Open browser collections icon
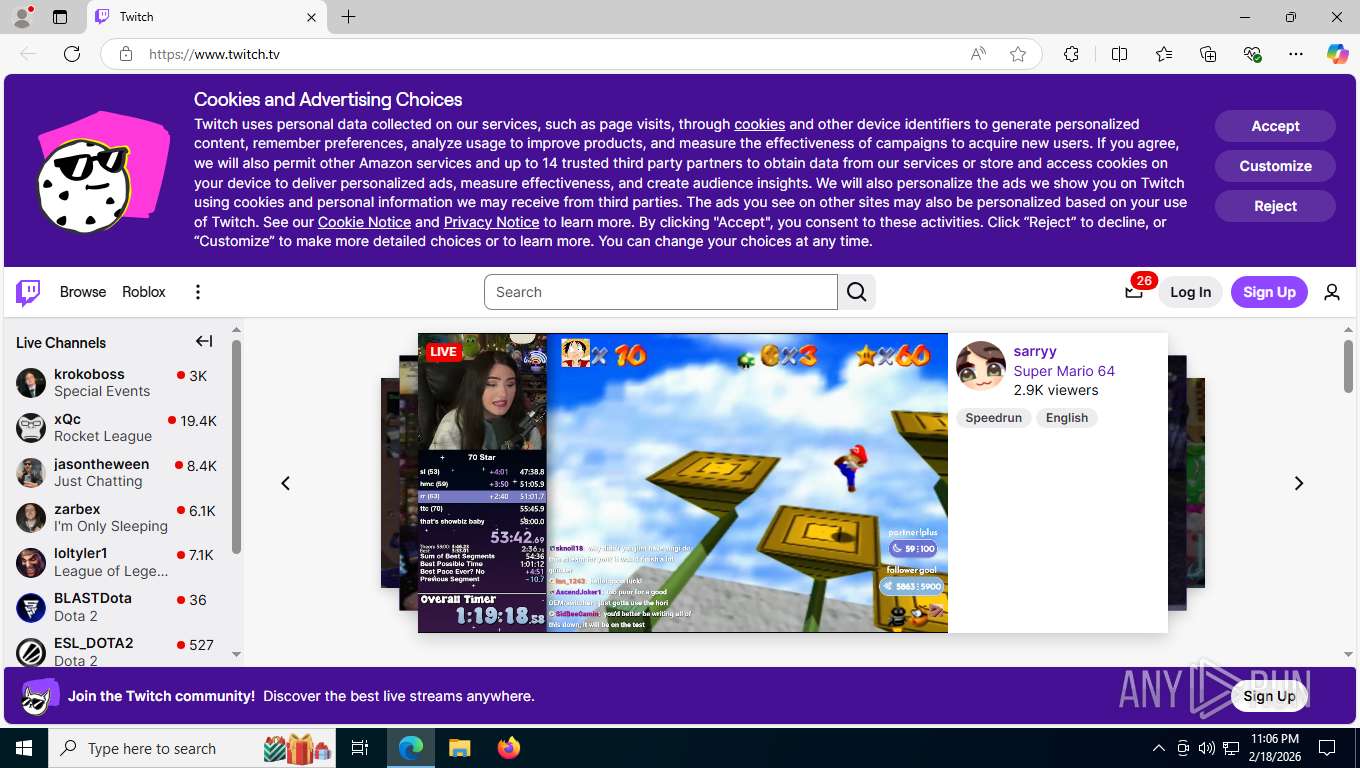 1208,54
